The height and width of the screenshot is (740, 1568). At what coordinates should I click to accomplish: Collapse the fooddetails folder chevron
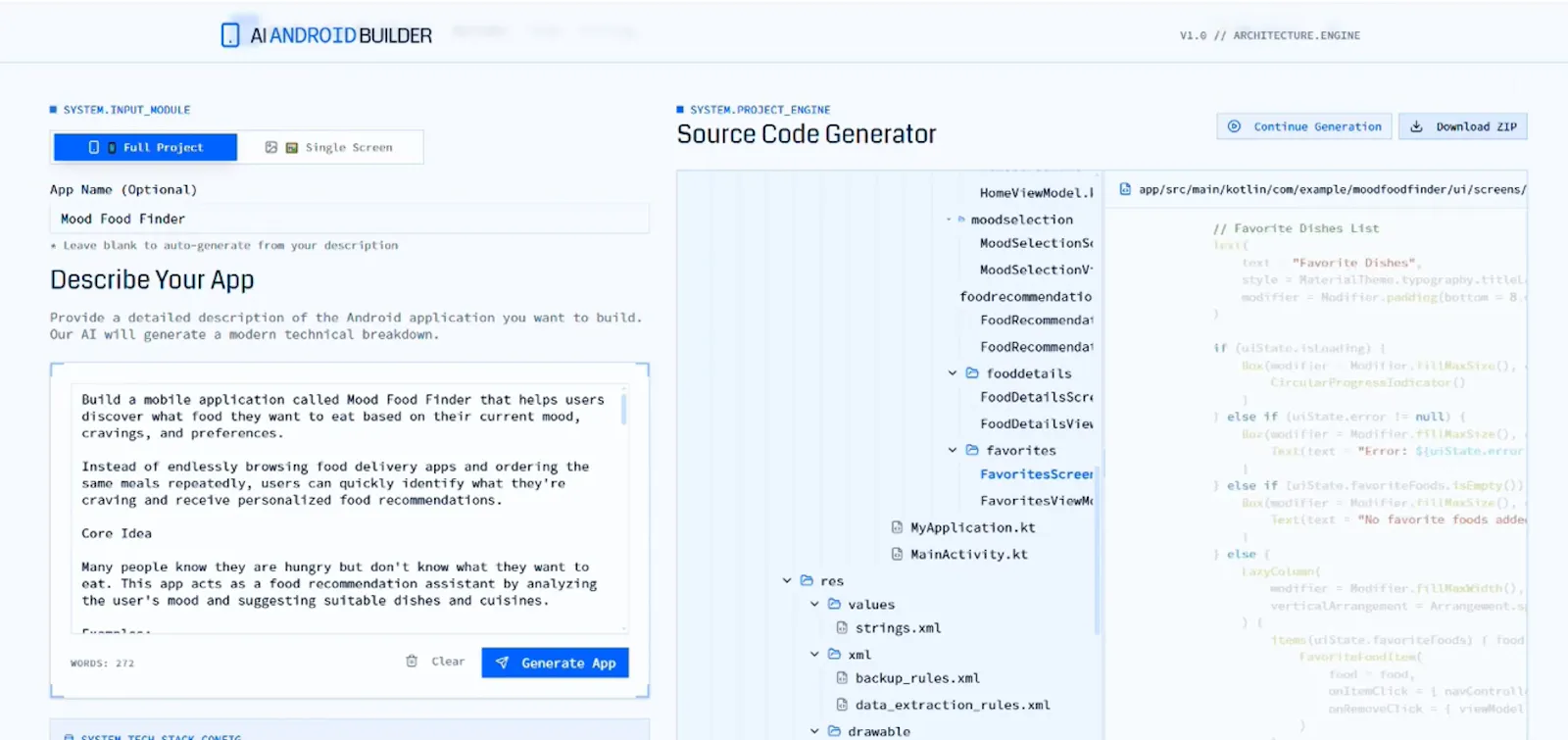(952, 373)
